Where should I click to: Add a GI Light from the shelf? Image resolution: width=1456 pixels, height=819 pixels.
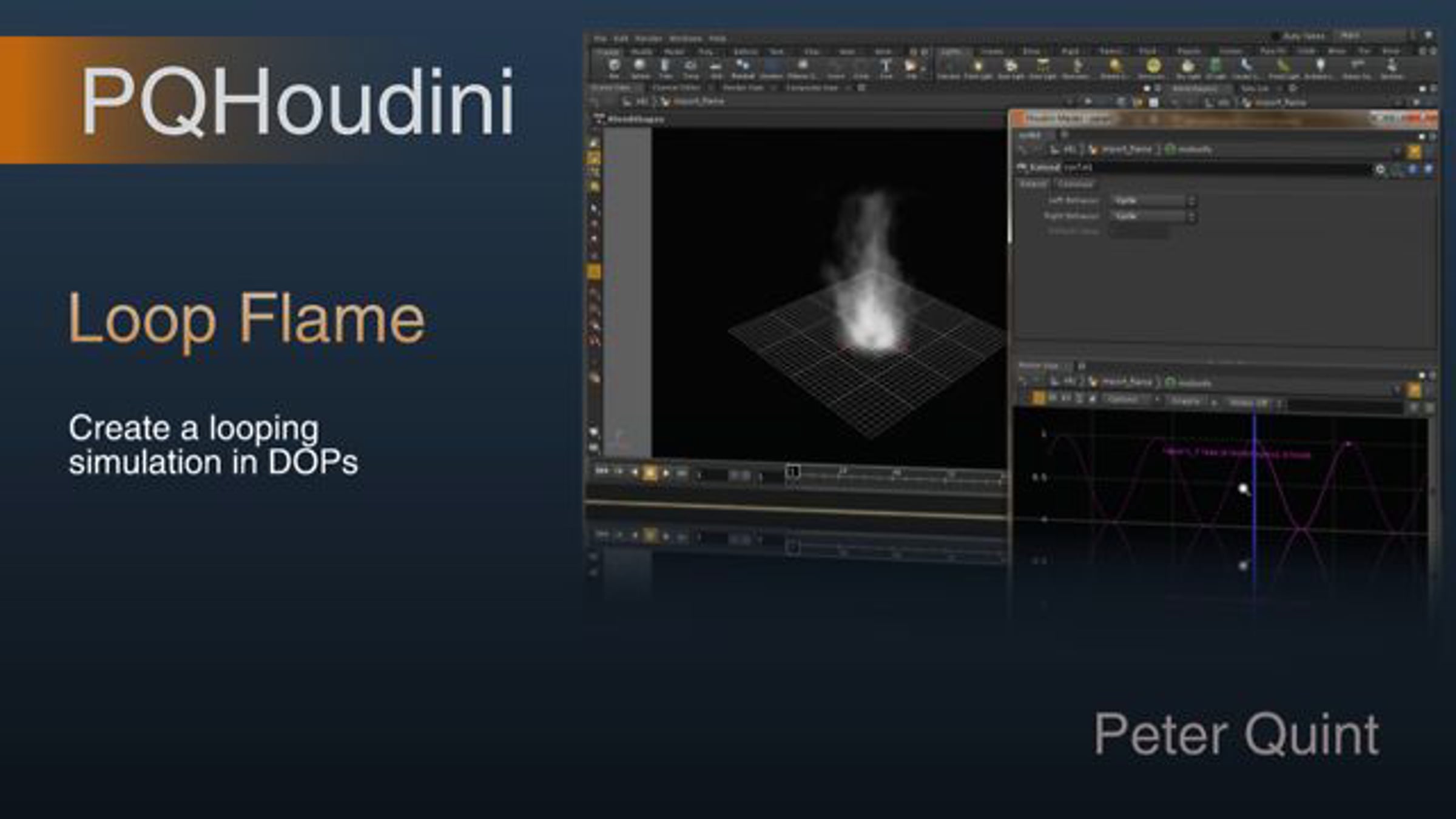coord(1216,68)
